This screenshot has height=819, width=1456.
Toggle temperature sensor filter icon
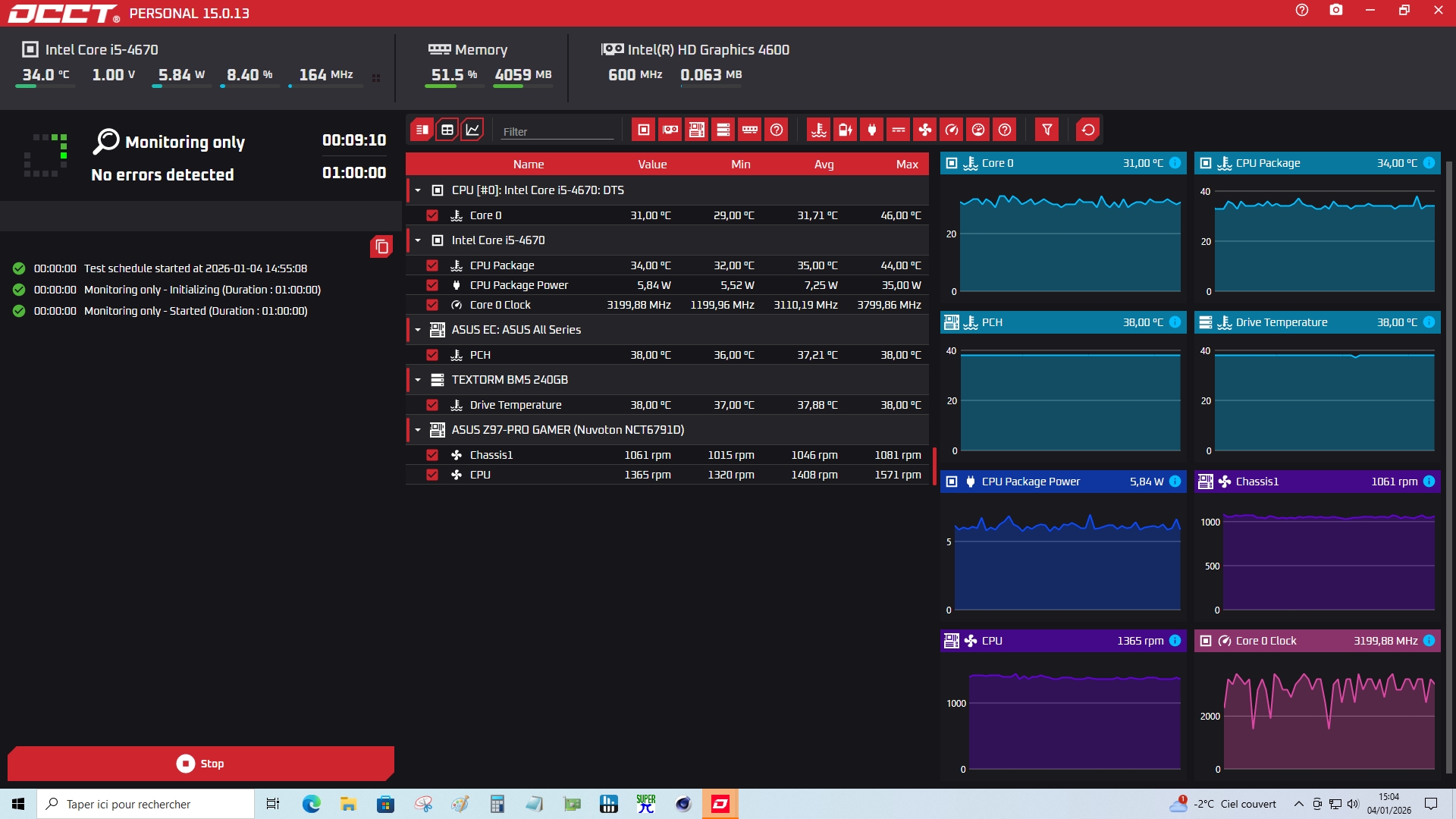tap(818, 130)
